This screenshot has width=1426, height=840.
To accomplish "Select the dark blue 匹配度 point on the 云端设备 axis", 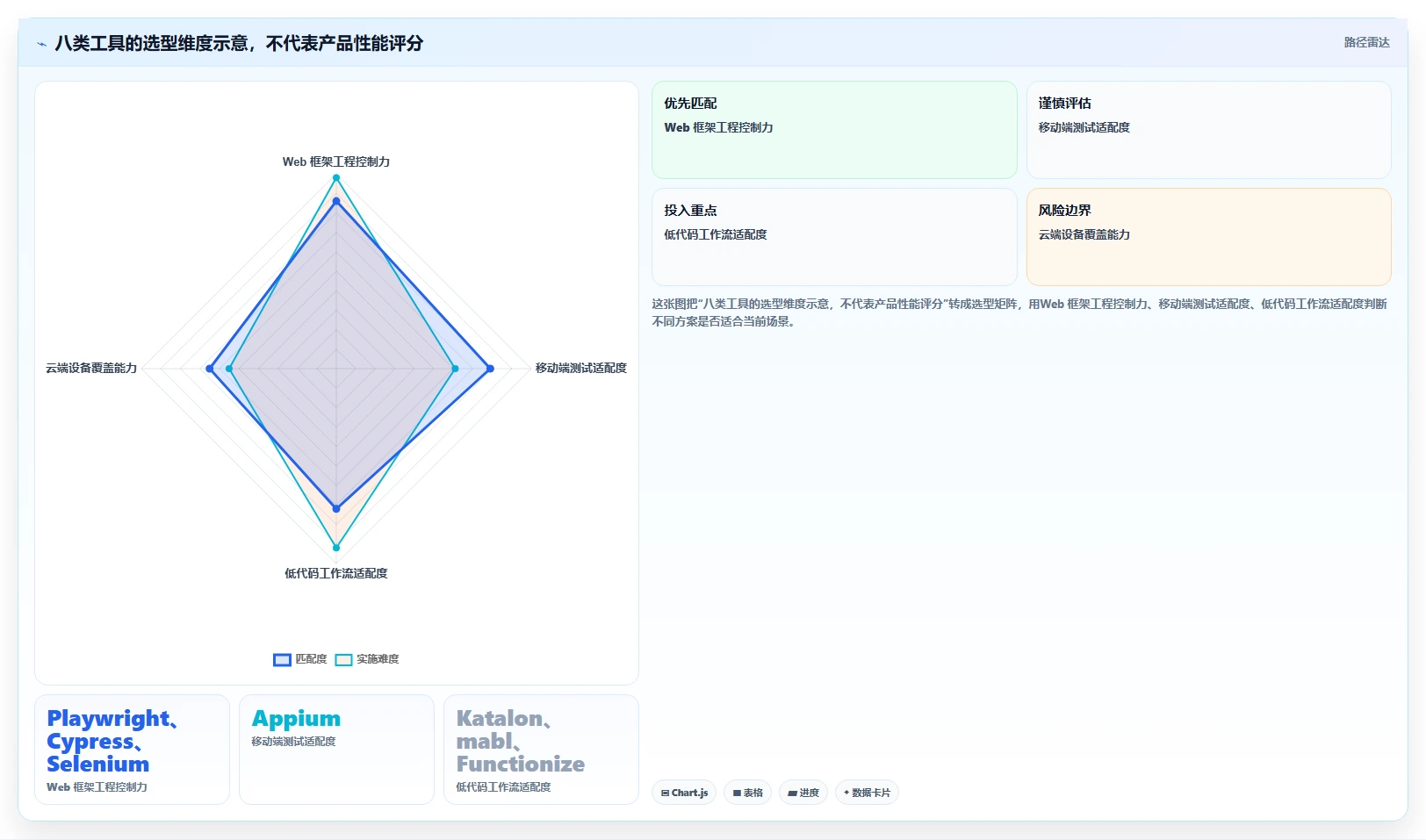I will [x=210, y=369].
